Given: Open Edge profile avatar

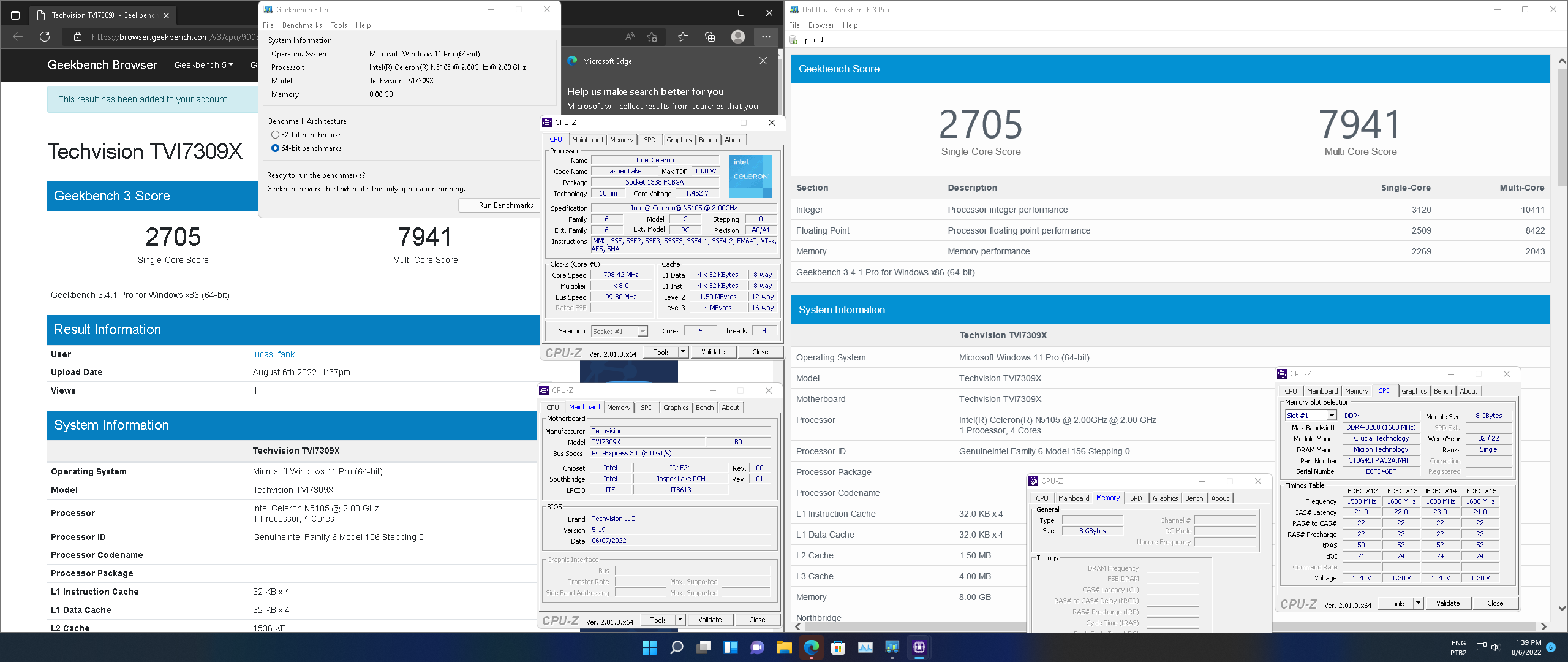Looking at the screenshot, I should click(x=738, y=37).
